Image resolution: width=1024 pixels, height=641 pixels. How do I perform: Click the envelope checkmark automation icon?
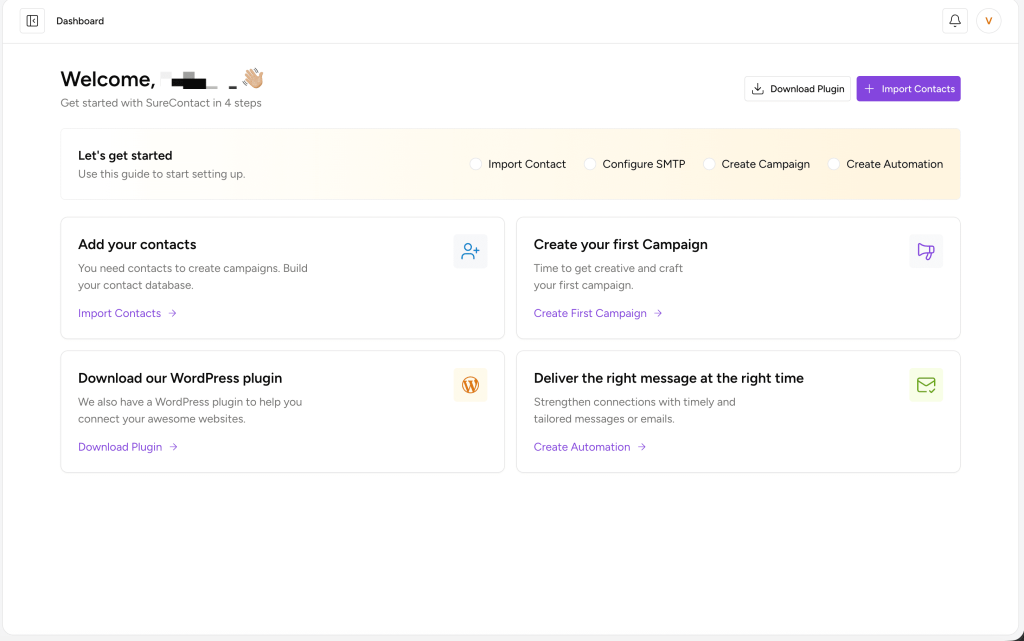[926, 385]
